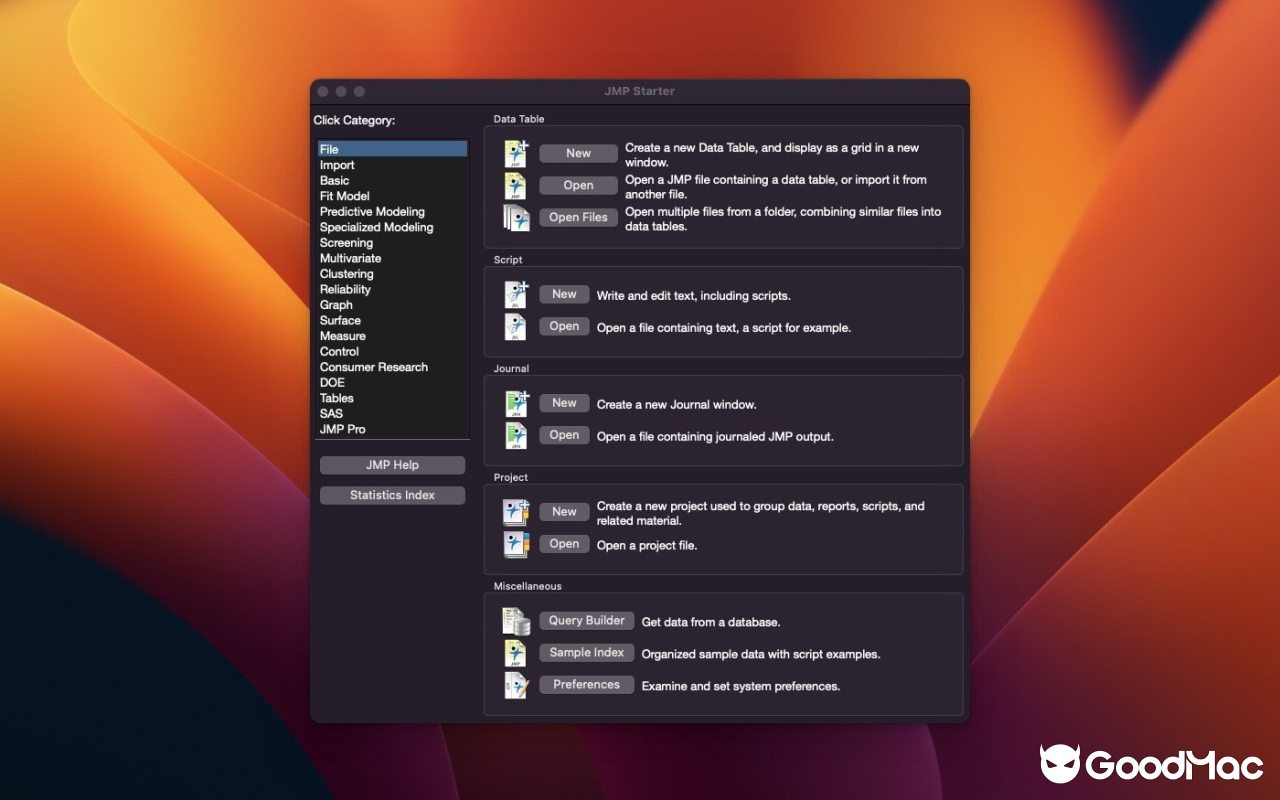The height and width of the screenshot is (800, 1280).
Task: Click New under the Data Table section
Action: (x=578, y=153)
